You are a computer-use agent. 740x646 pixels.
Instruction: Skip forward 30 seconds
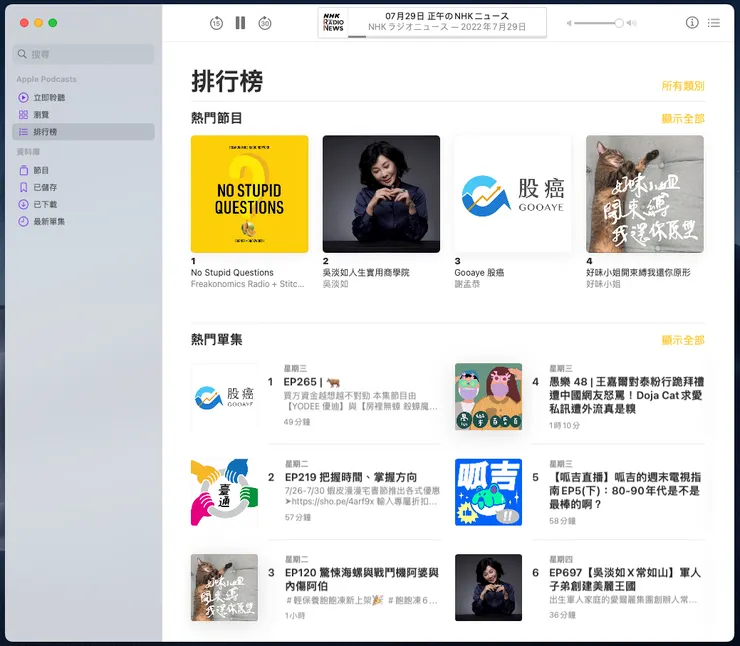click(x=265, y=23)
